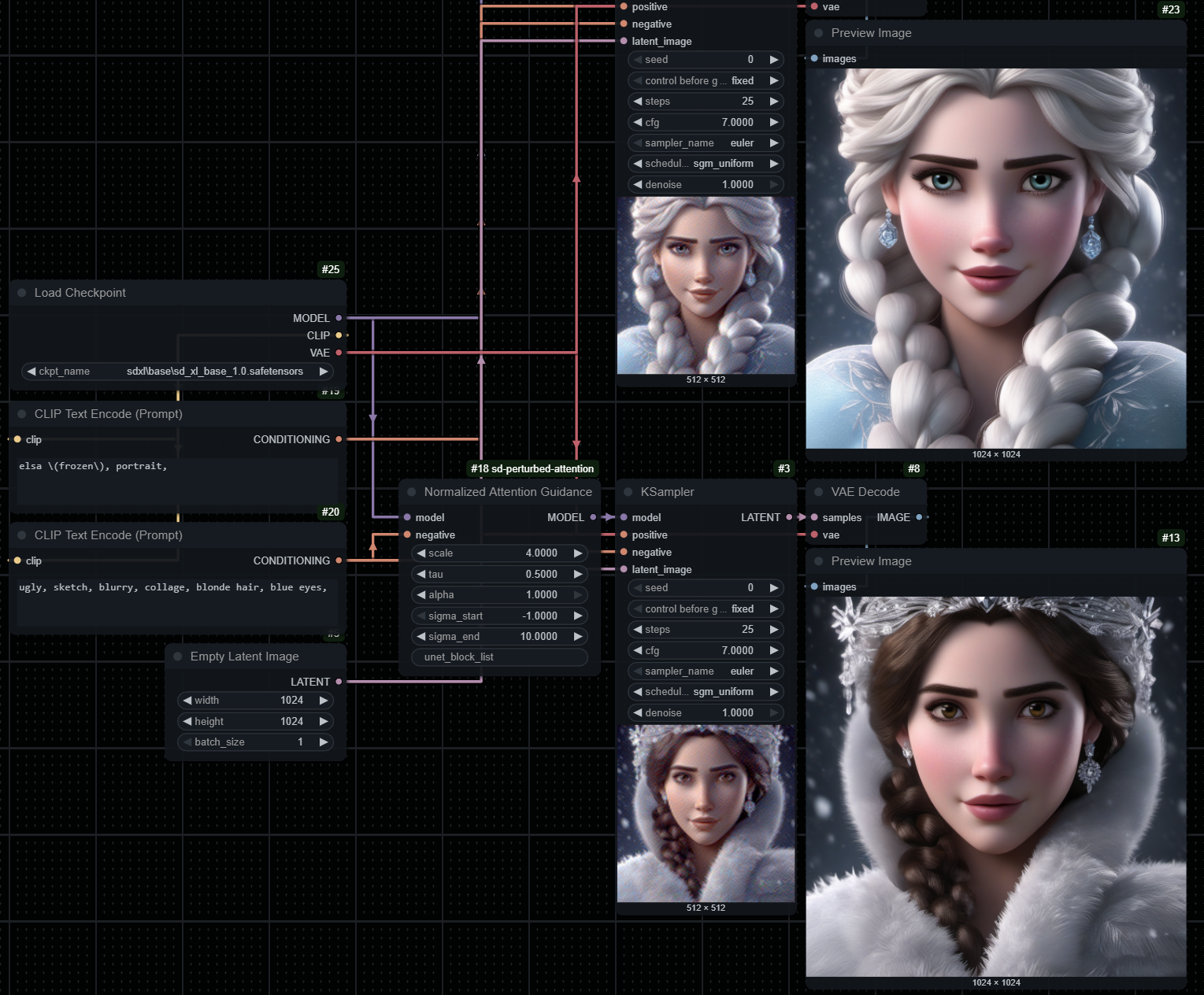
Task: Decrease height arrow in Empty Latent Image
Action: [x=187, y=721]
